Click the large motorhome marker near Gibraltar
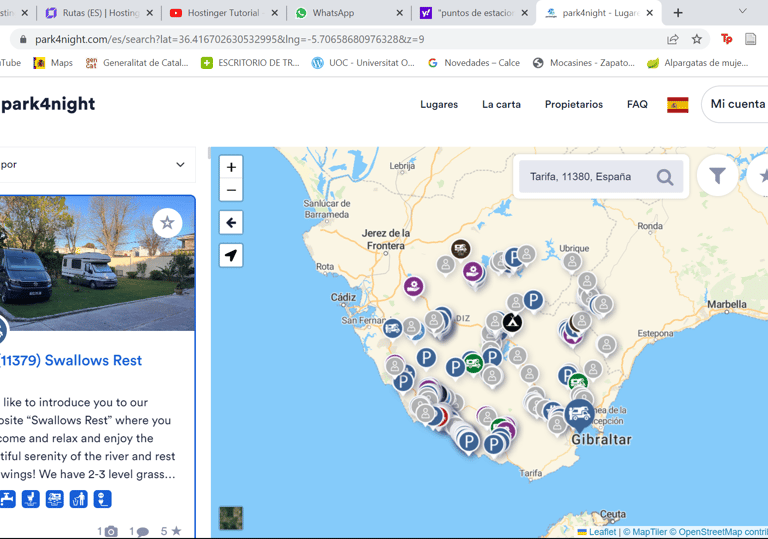768x539 pixels. 579,412
